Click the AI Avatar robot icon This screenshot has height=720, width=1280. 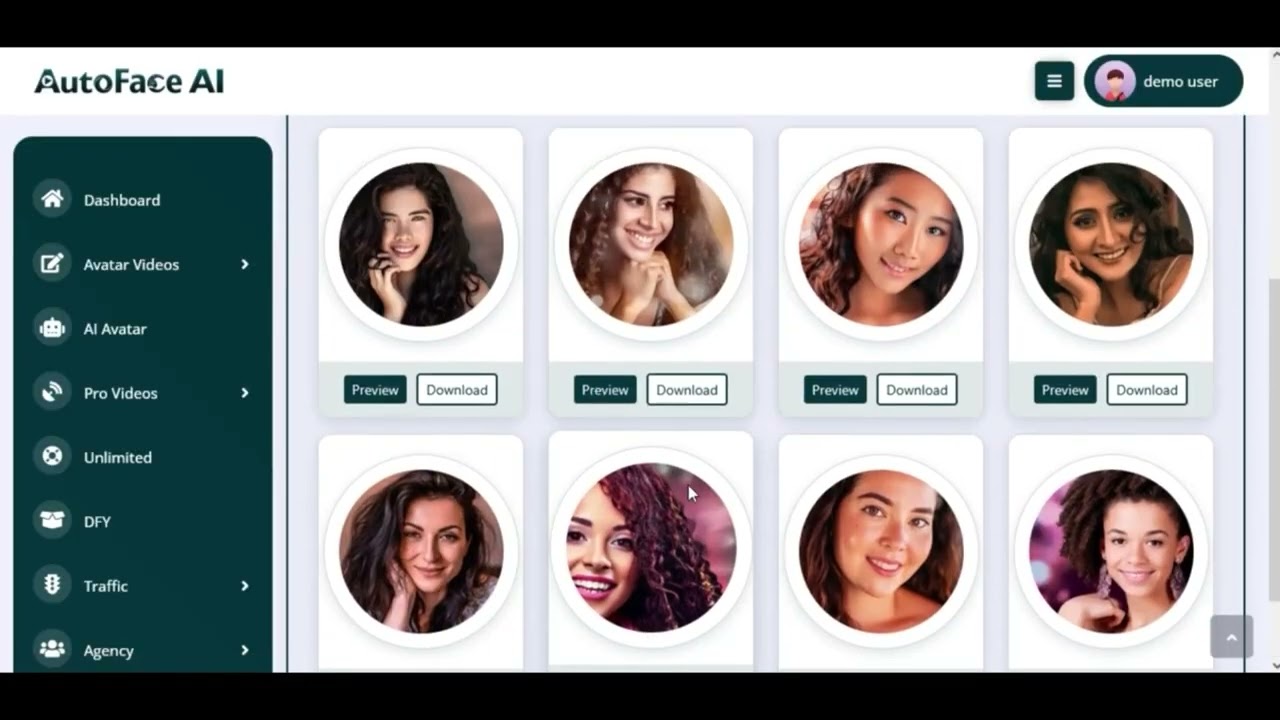tap(52, 328)
